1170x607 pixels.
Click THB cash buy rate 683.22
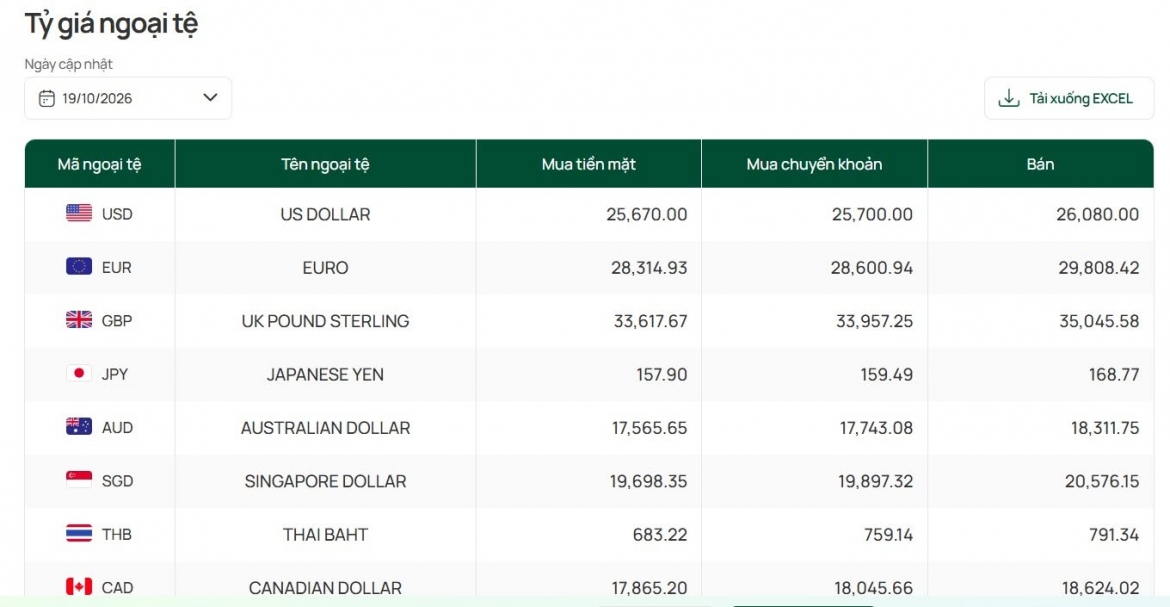[x=659, y=535]
